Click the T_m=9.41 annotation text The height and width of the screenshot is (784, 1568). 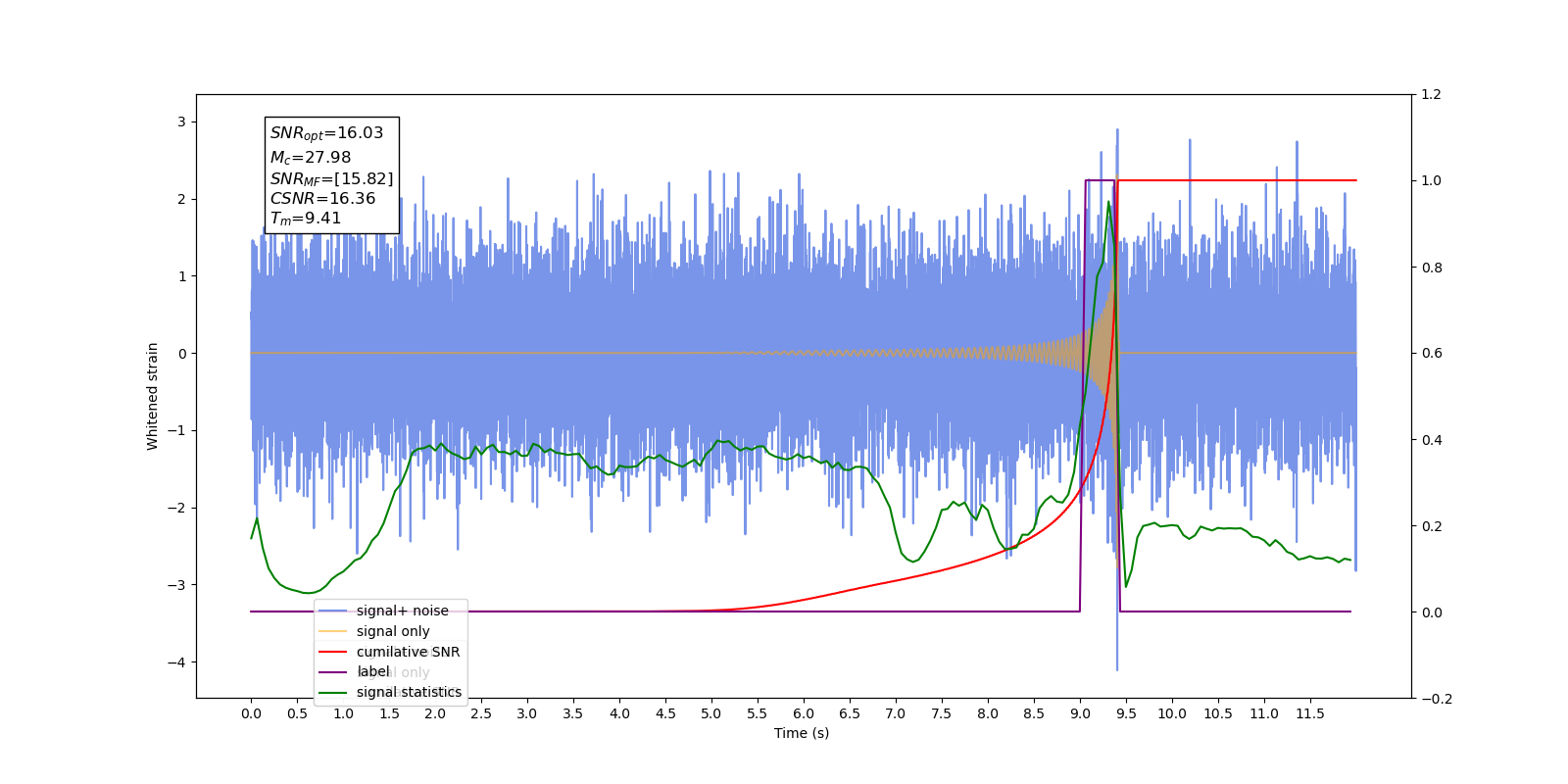click(306, 219)
